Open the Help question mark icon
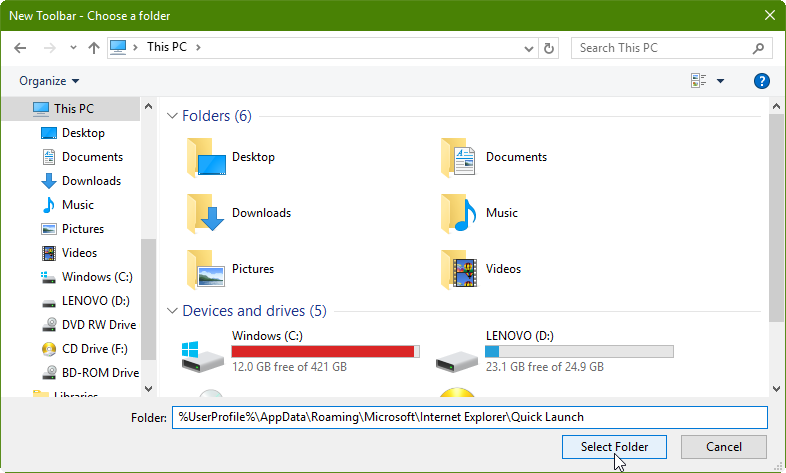The height and width of the screenshot is (473, 786). coord(761,81)
